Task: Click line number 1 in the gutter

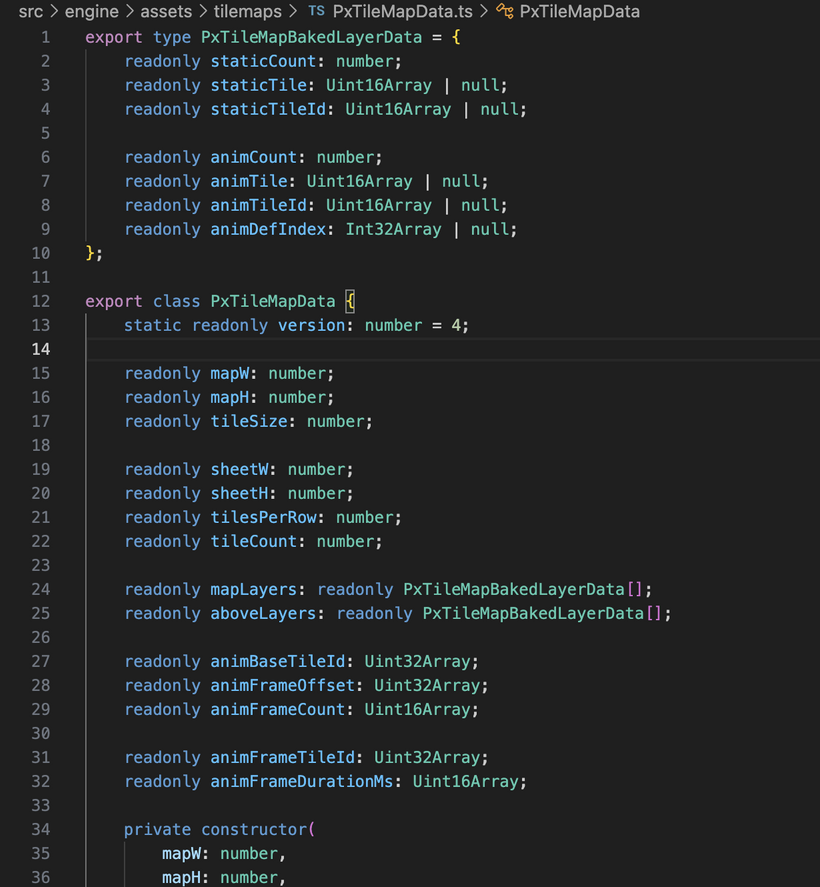Action: pyautogui.click(x=44, y=37)
